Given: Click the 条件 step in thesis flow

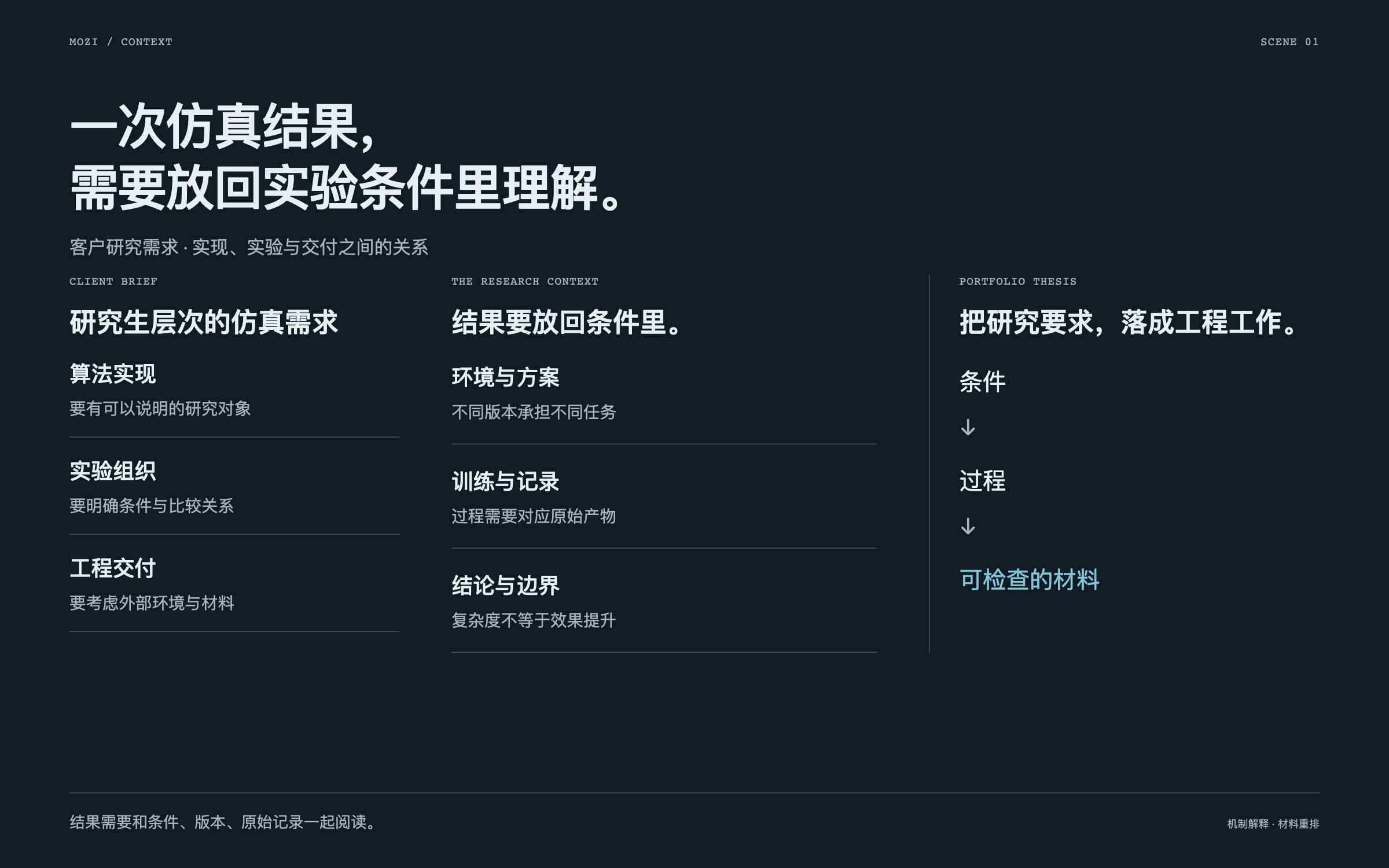Looking at the screenshot, I should (x=983, y=382).
